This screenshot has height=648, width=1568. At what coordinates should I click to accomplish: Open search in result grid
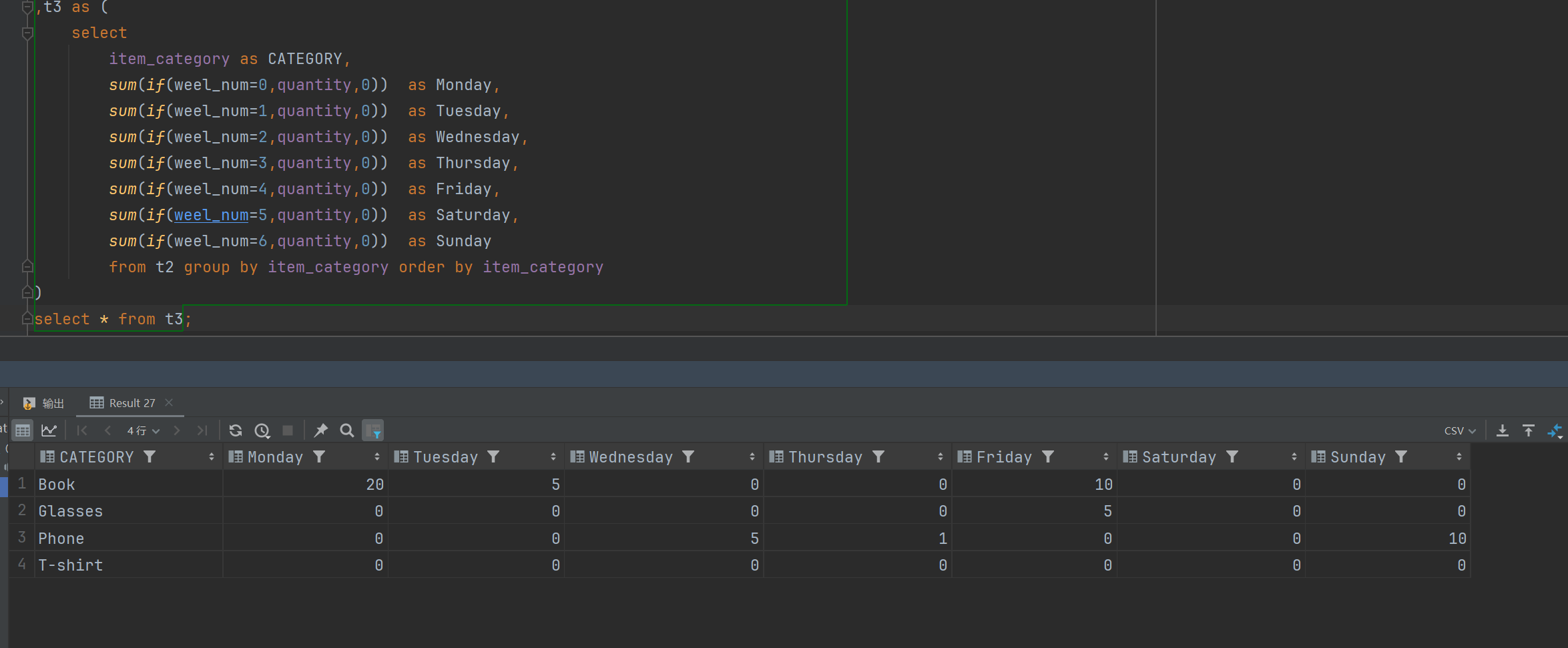pyautogui.click(x=347, y=430)
